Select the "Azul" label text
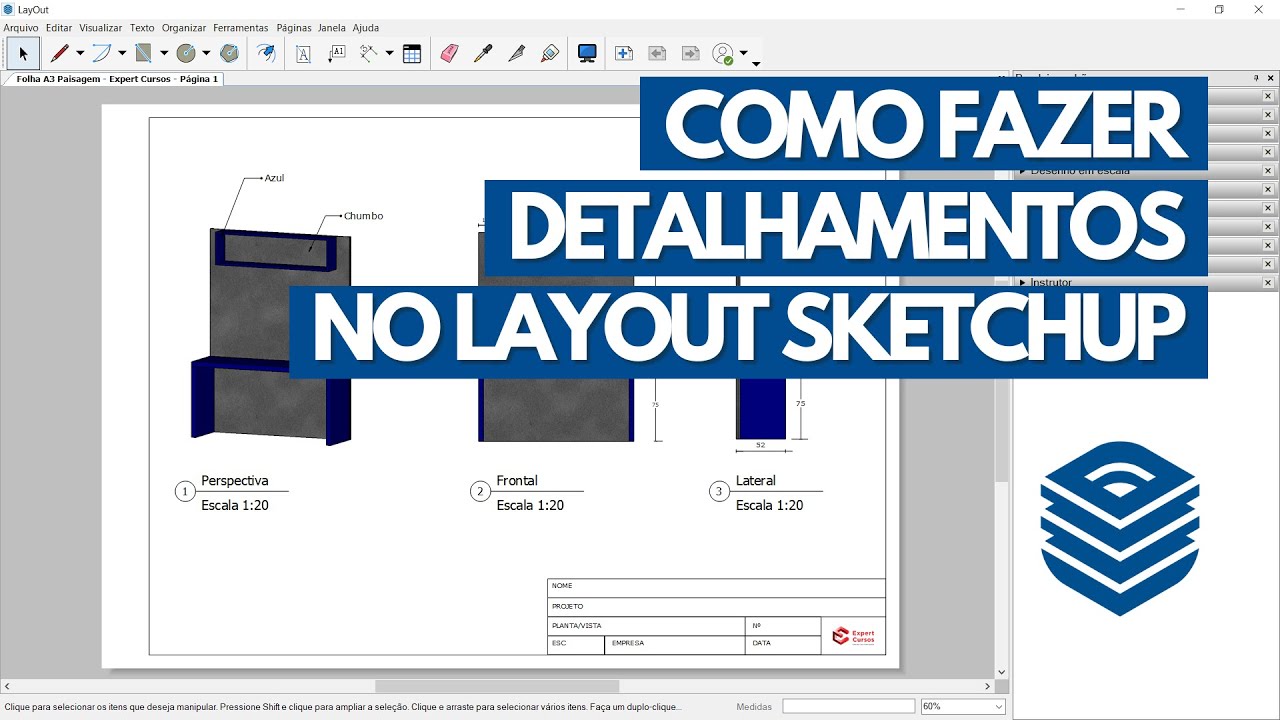The height and width of the screenshot is (720, 1280). (x=274, y=178)
